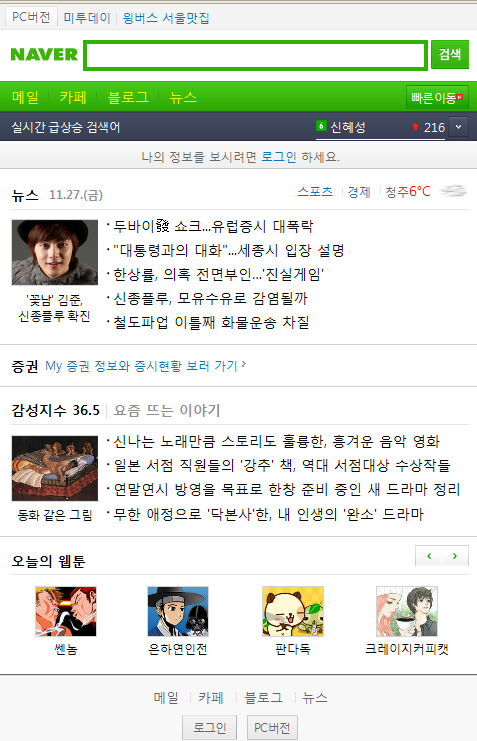Click the NAVER logo

[x=44, y=54]
